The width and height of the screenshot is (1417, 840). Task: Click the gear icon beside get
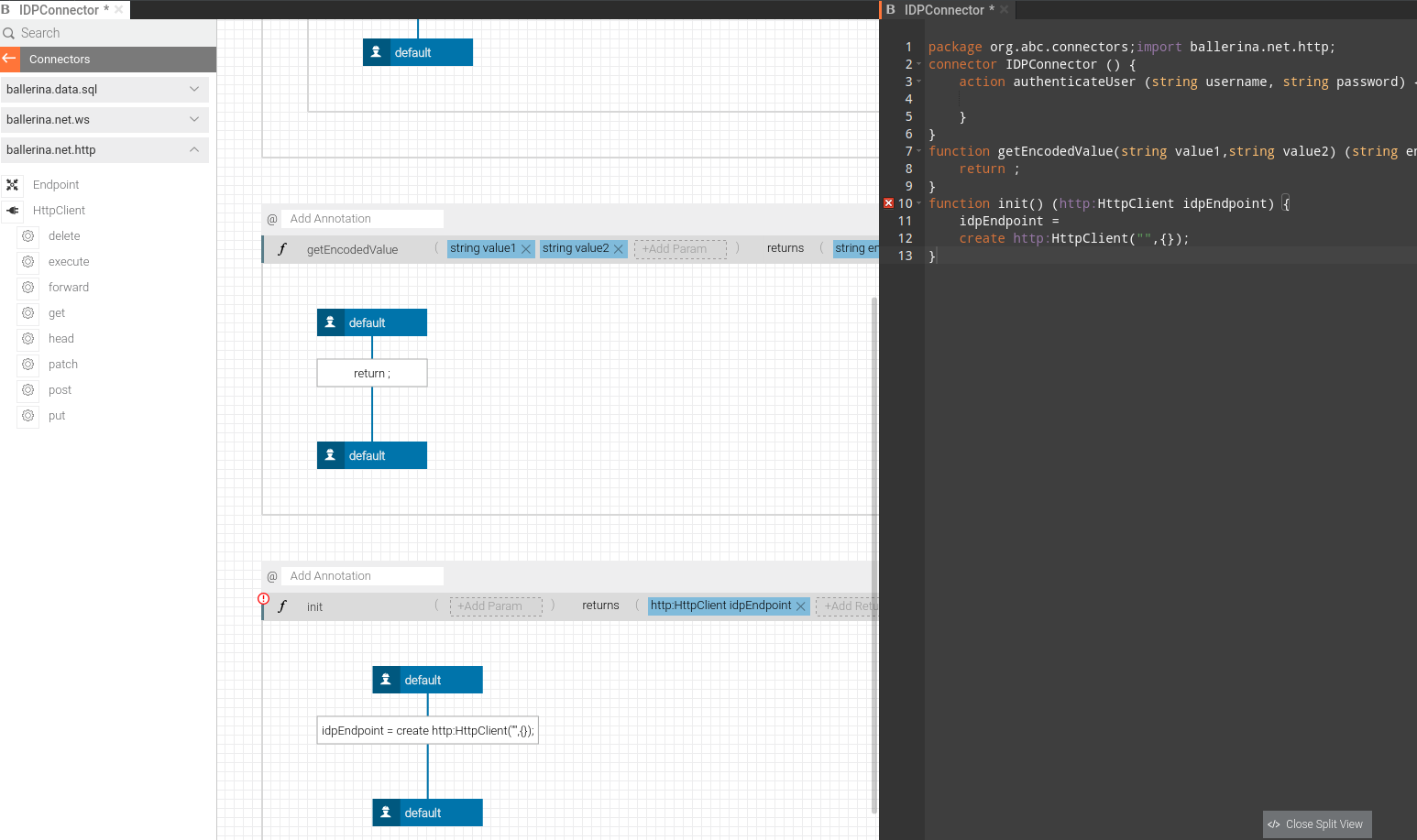pyautogui.click(x=28, y=313)
